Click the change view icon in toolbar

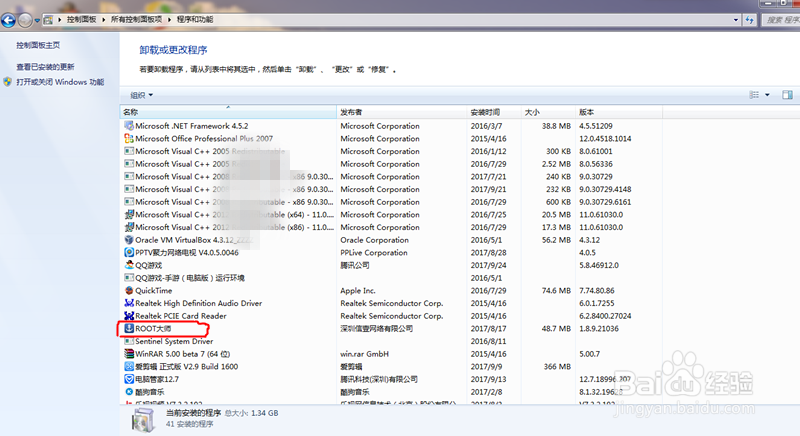pos(754,95)
